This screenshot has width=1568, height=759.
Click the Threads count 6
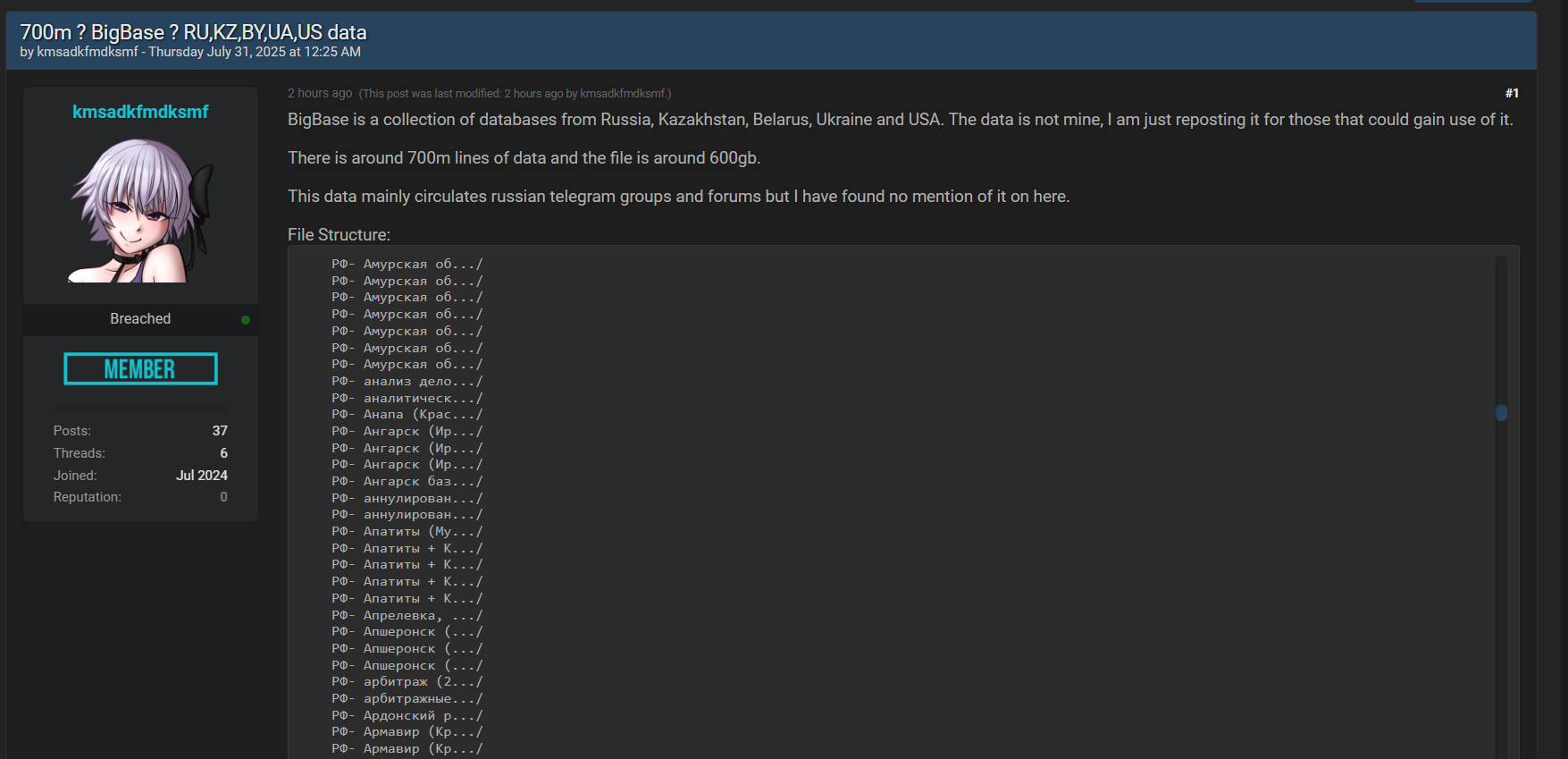(x=223, y=453)
